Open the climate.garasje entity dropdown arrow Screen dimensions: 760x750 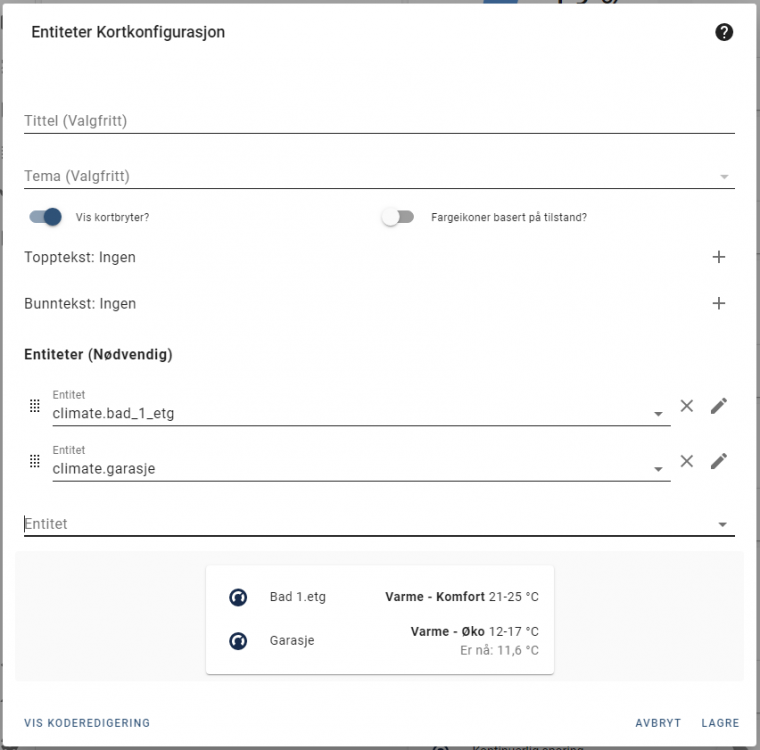click(658, 469)
